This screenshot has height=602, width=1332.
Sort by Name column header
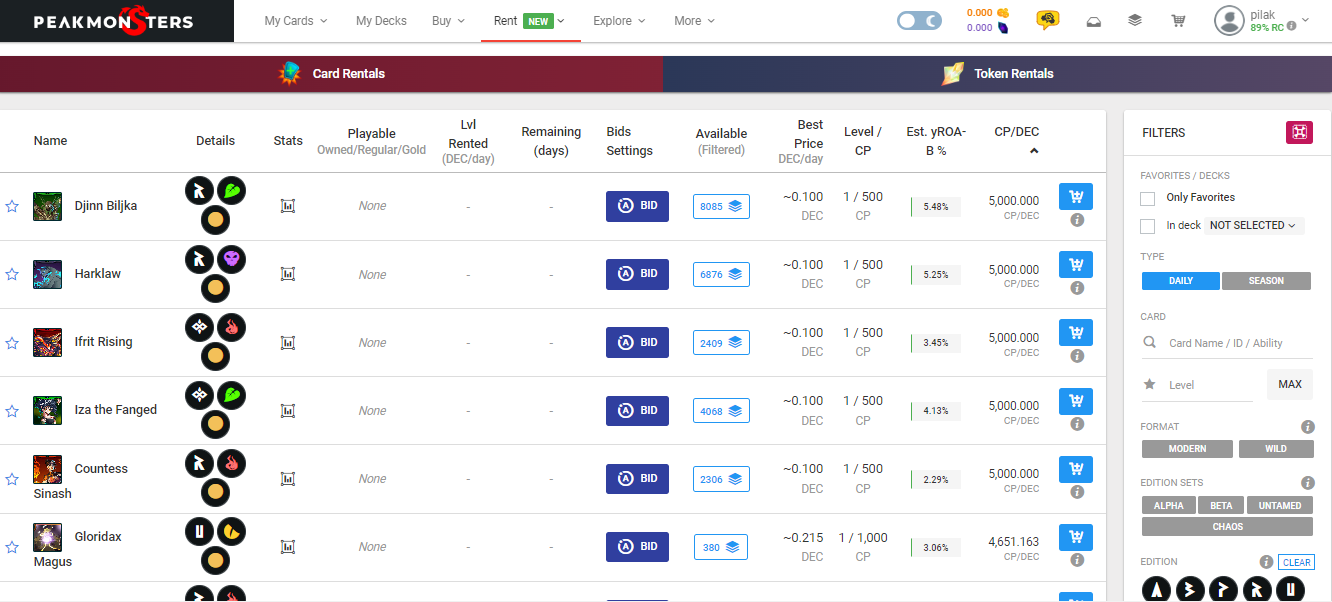(50, 141)
